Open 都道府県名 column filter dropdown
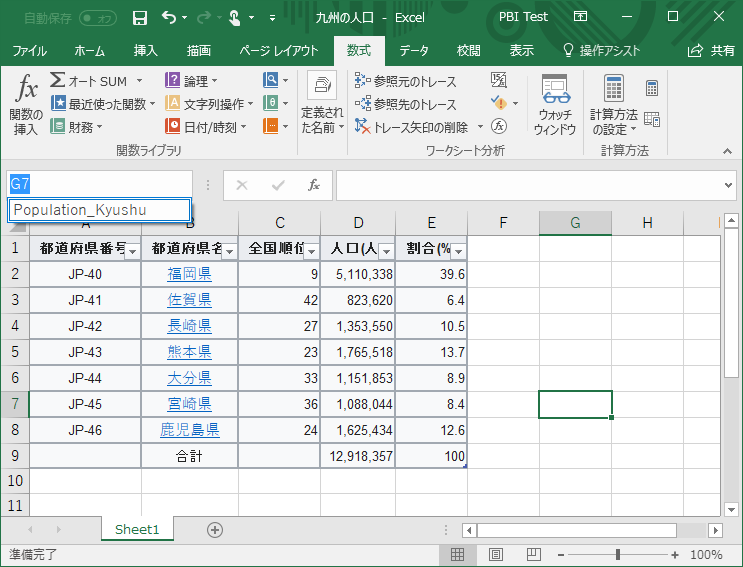 click(230, 252)
